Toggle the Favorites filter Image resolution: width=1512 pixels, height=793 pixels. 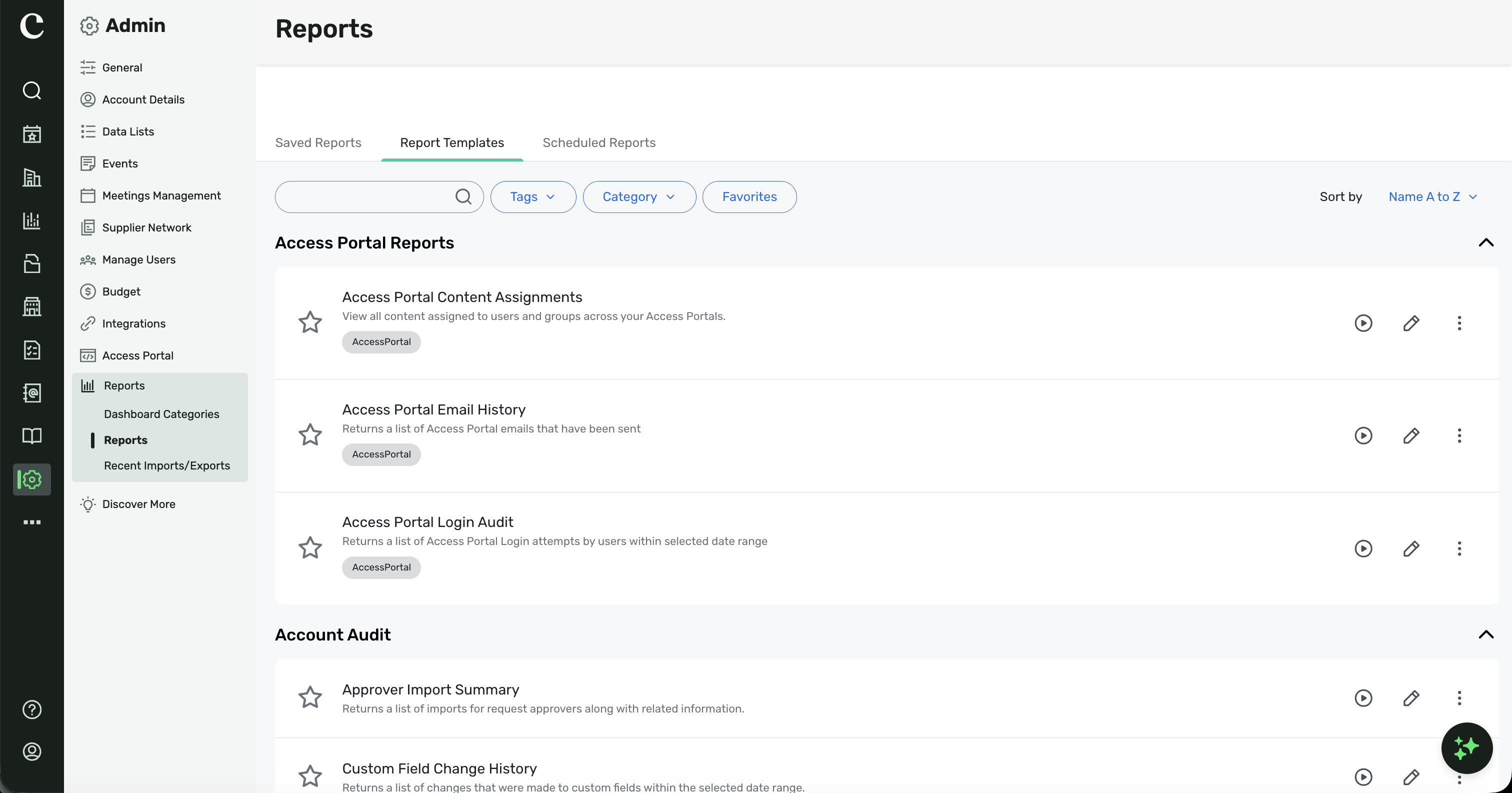749,196
